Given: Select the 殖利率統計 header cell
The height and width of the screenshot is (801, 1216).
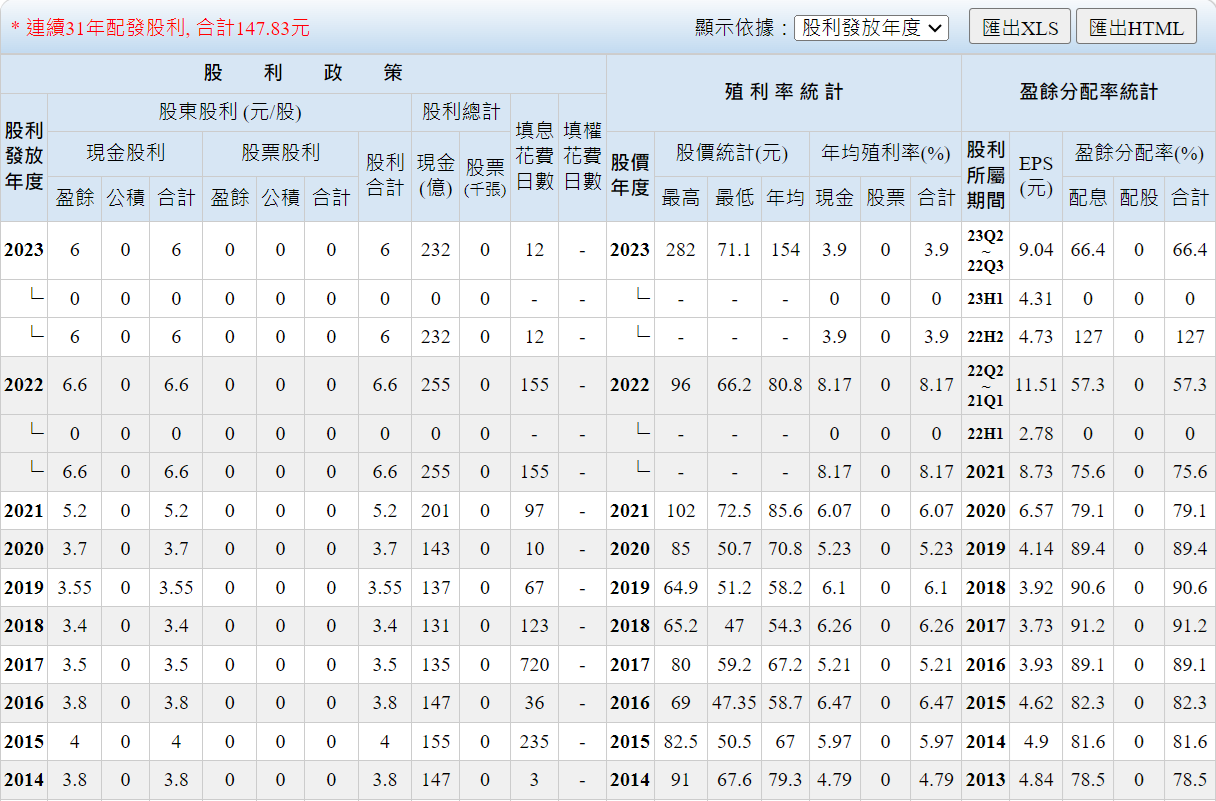Looking at the screenshot, I should click(x=783, y=92).
